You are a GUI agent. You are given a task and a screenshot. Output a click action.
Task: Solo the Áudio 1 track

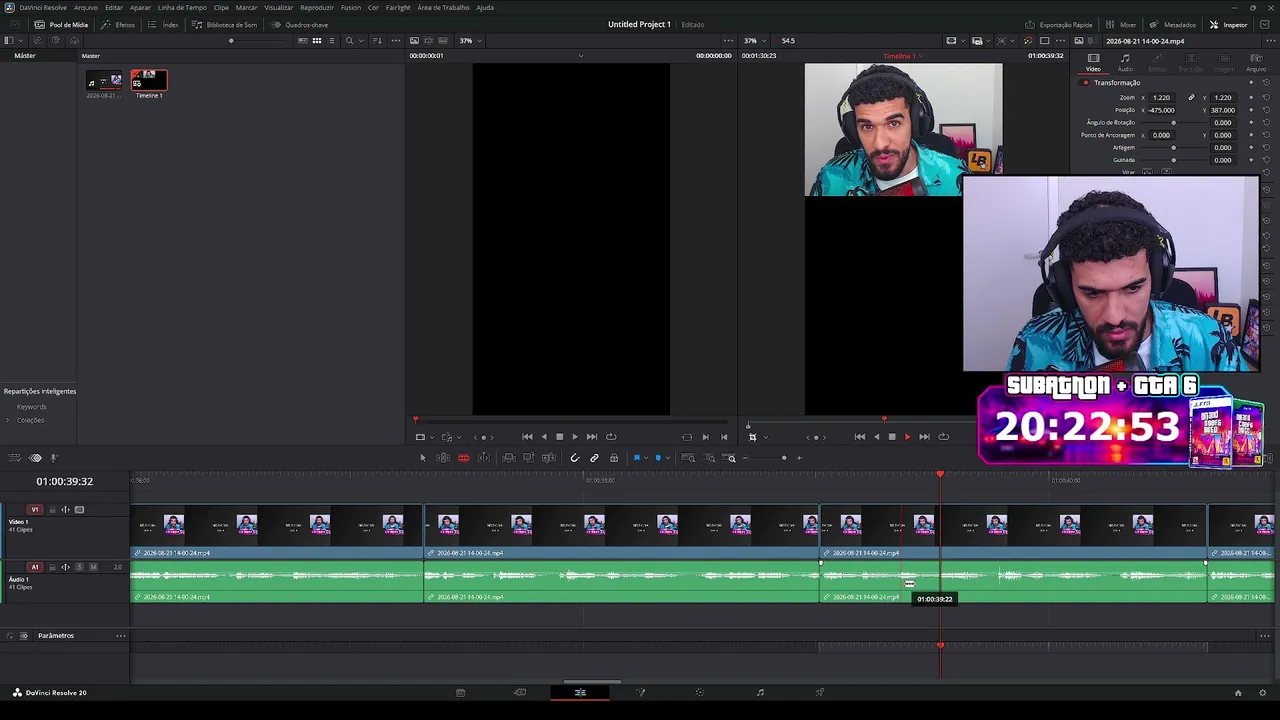[80, 567]
